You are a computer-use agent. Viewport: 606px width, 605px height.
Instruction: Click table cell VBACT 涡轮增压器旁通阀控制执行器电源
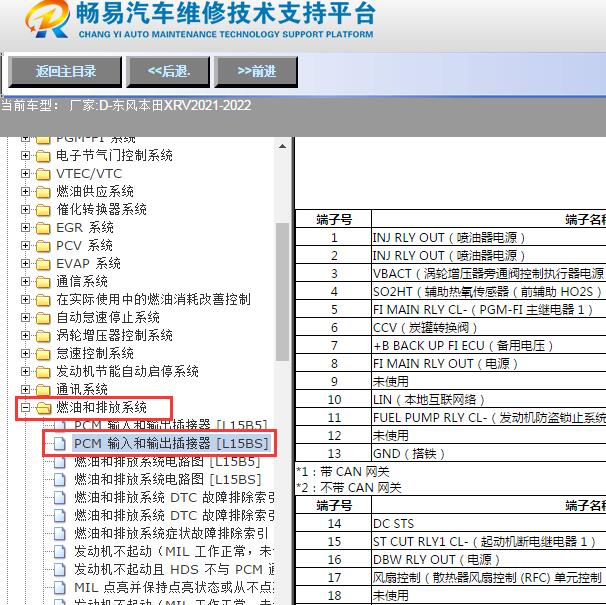489,273
